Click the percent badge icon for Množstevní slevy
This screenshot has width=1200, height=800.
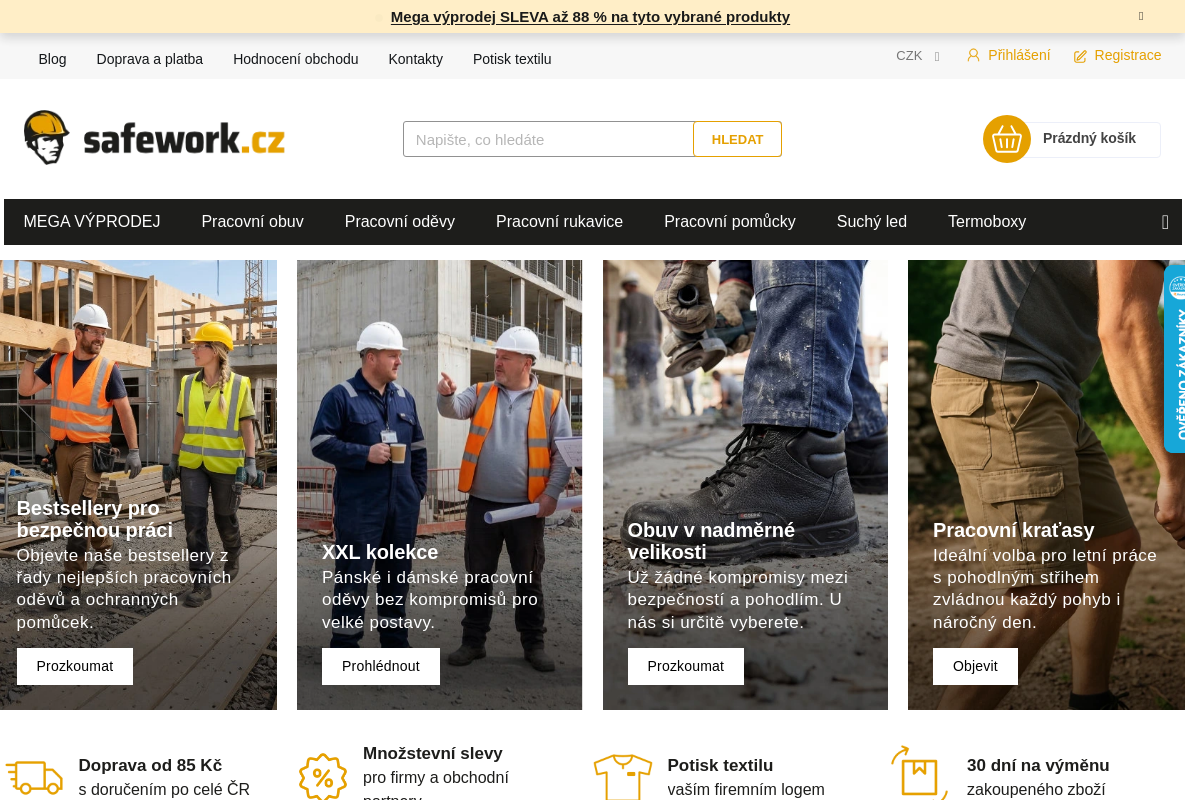(322, 776)
